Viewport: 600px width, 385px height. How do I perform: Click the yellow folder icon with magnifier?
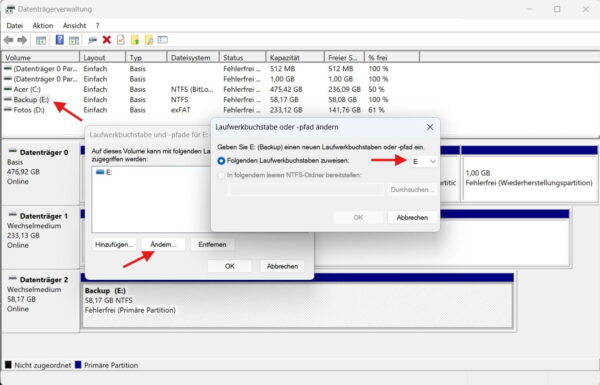tap(149, 40)
